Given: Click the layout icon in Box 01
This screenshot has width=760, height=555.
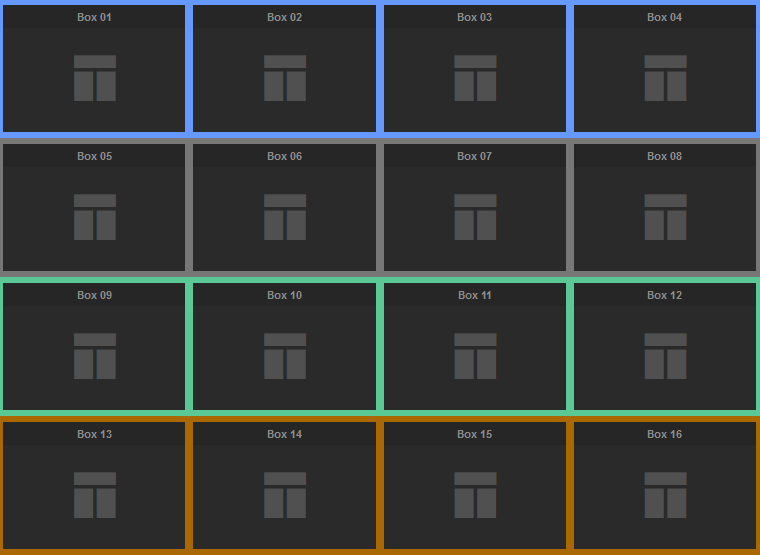Looking at the screenshot, I should pyautogui.click(x=95, y=78).
